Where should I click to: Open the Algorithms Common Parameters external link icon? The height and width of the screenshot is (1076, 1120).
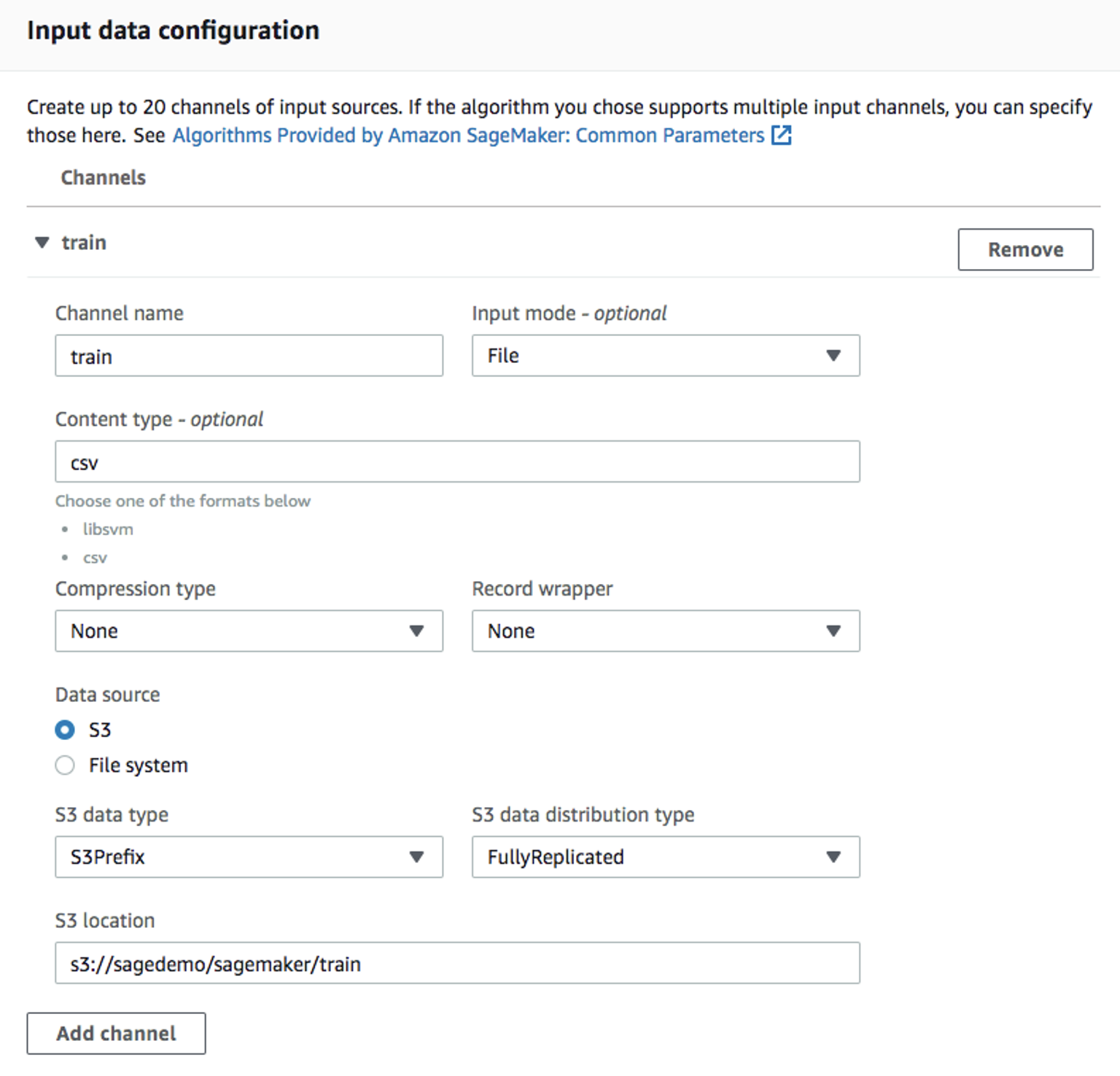[x=782, y=136]
